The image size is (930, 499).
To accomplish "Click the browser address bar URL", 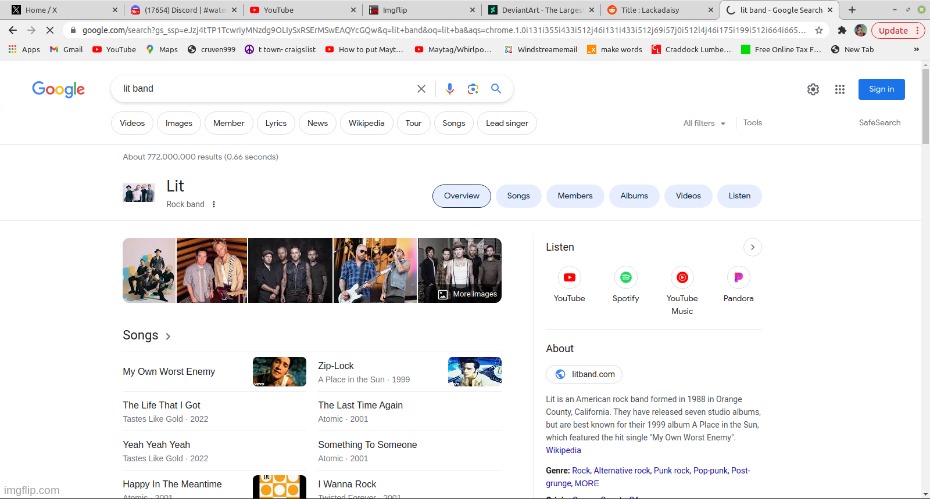I will (444, 30).
